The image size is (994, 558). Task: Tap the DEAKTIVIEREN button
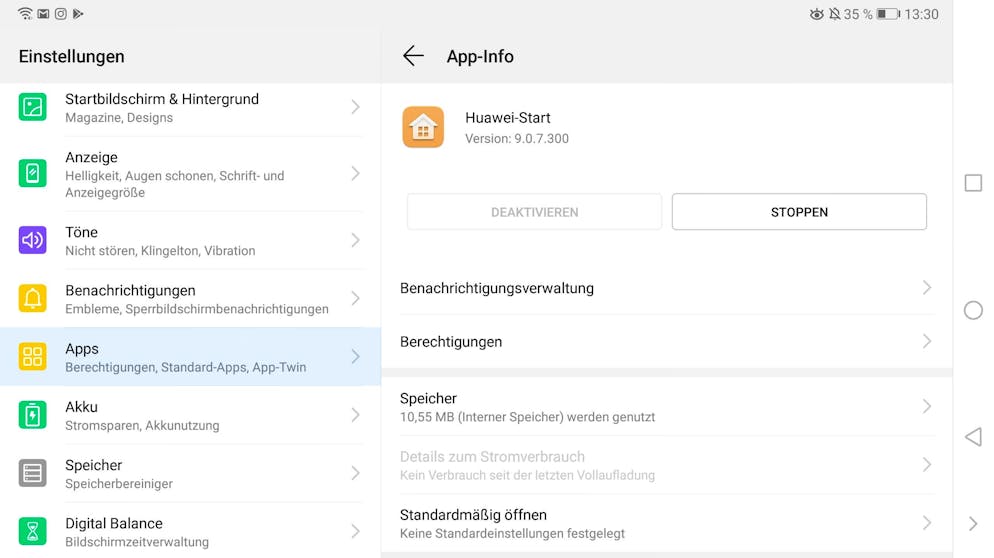click(x=534, y=212)
